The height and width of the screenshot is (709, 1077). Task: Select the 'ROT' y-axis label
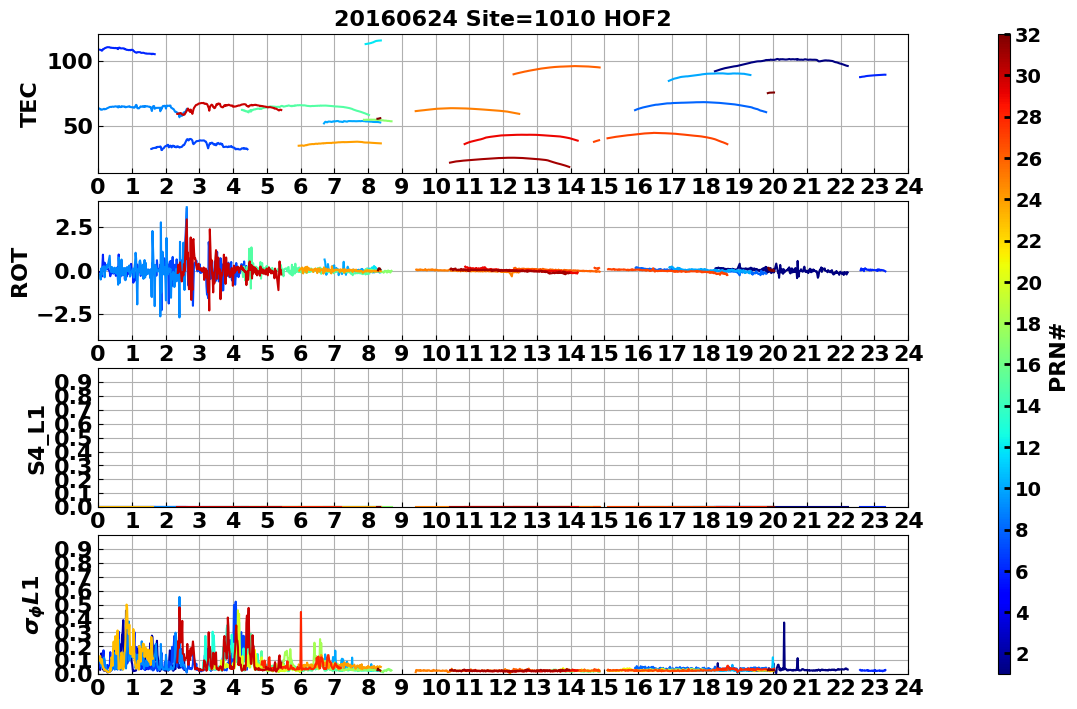[20, 273]
